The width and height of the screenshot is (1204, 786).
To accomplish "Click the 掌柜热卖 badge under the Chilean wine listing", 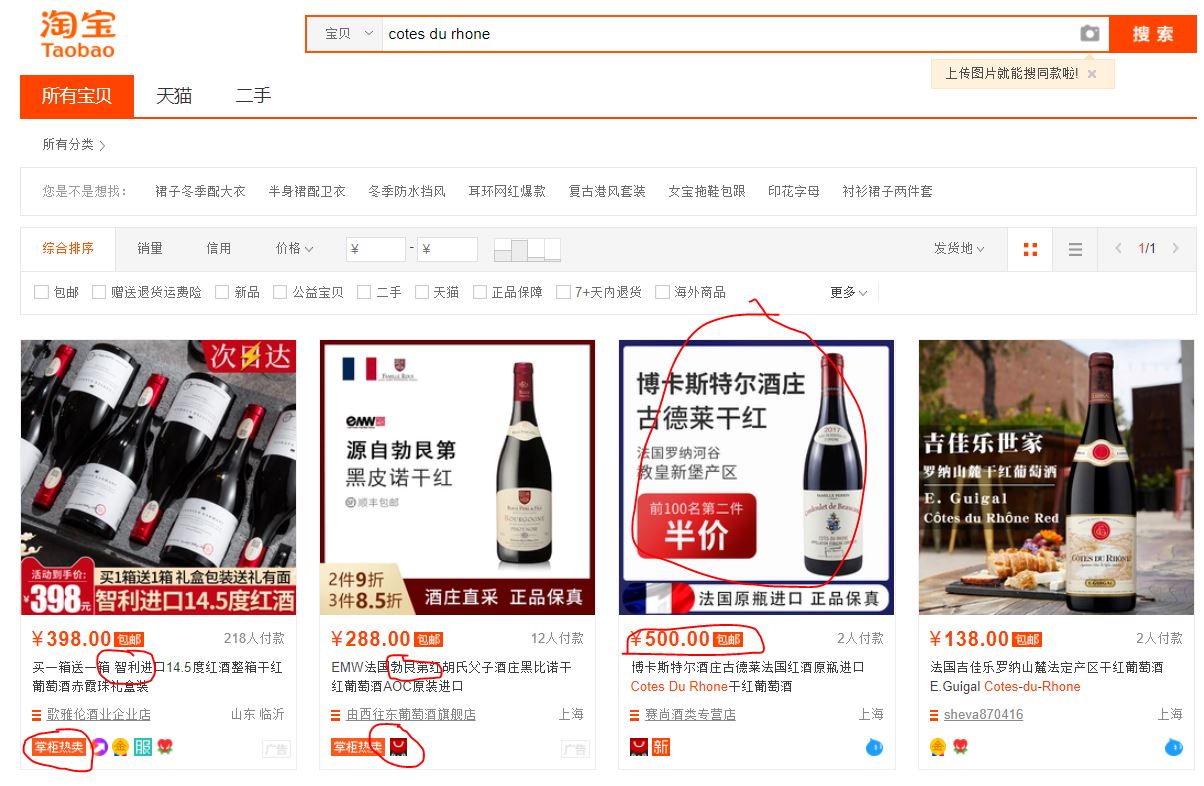I will [x=57, y=746].
